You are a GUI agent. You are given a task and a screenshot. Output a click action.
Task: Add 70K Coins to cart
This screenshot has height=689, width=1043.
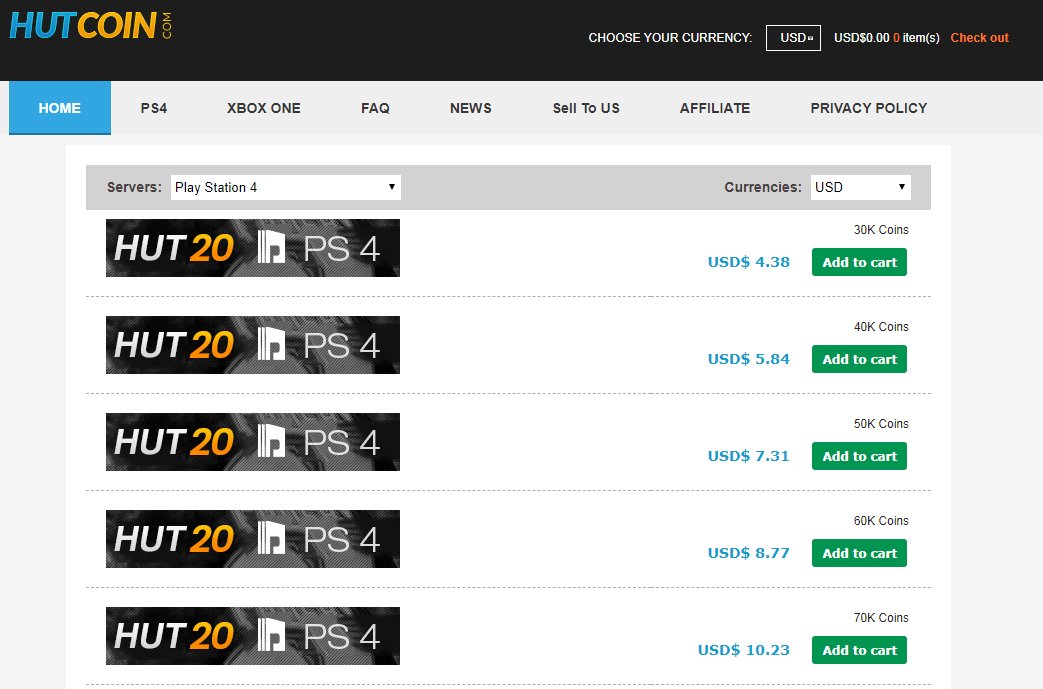(859, 650)
